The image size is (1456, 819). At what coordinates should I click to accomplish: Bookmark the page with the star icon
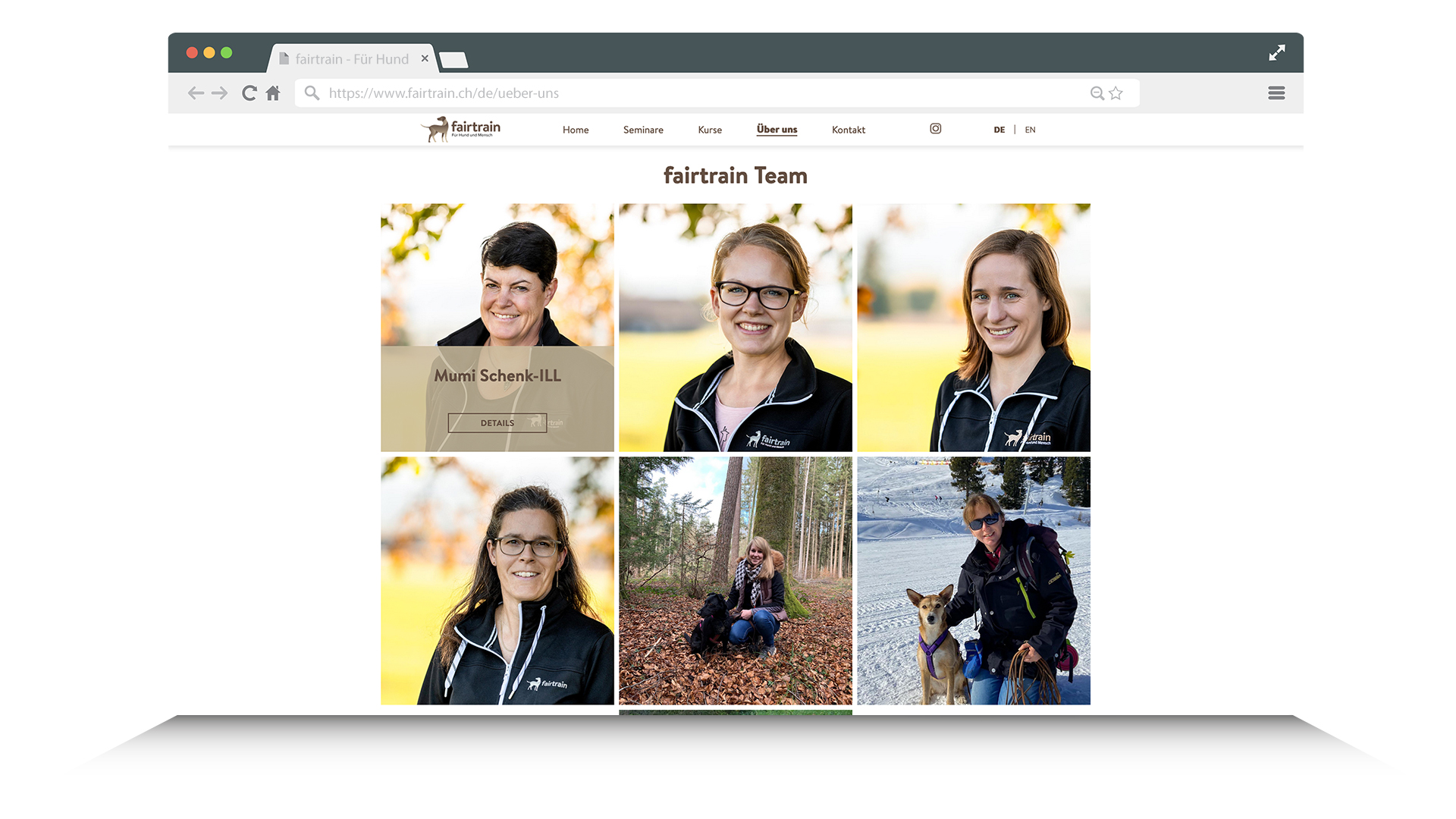[1116, 93]
